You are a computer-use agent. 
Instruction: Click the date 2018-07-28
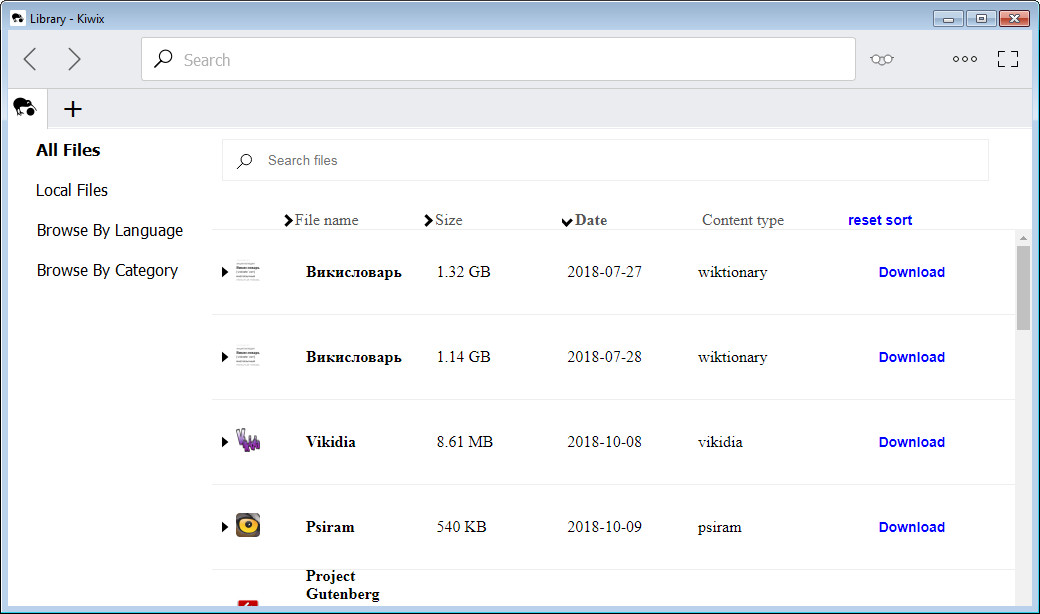[x=604, y=357]
